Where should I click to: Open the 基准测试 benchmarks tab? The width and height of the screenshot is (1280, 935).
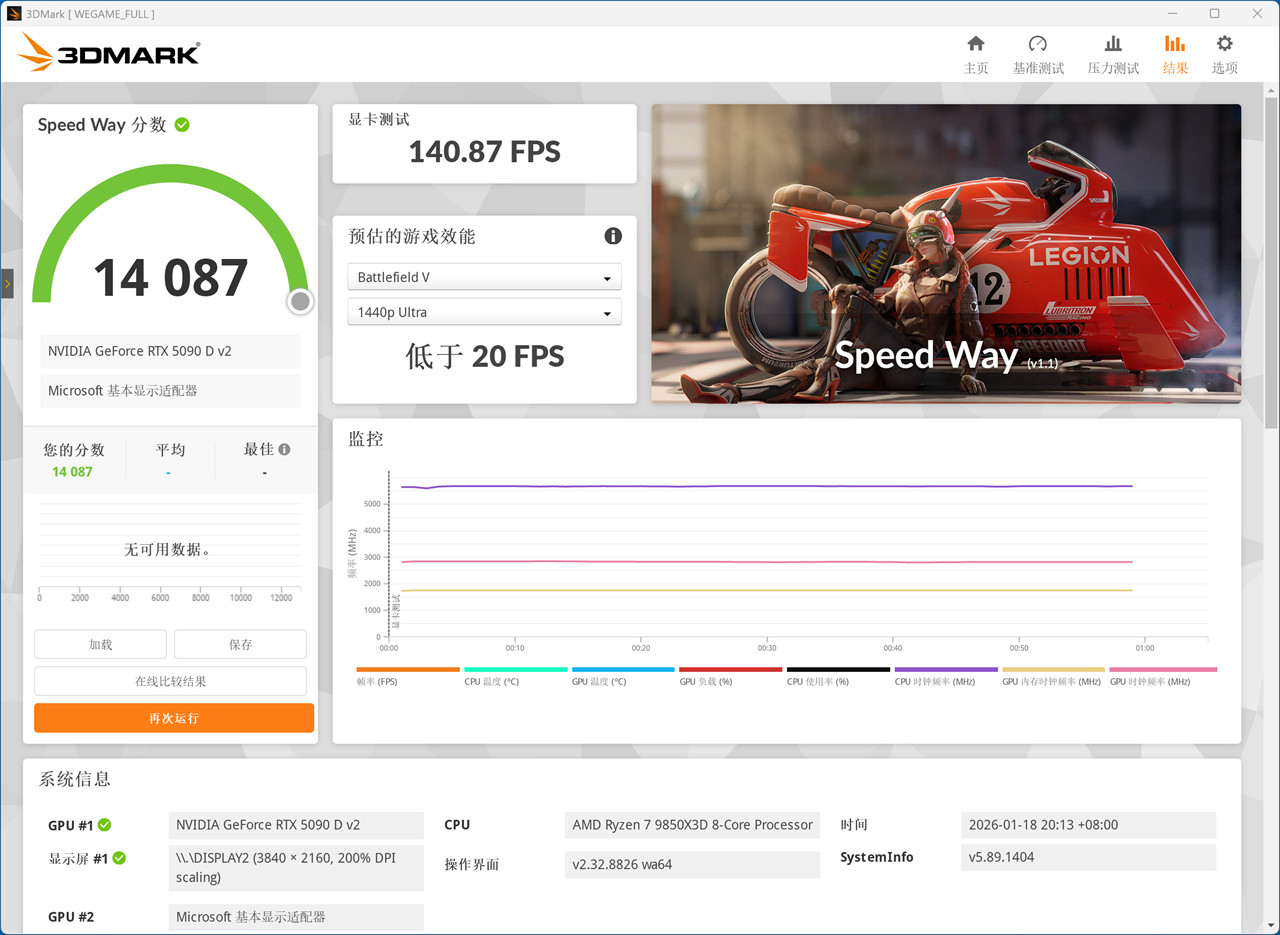click(1038, 55)
